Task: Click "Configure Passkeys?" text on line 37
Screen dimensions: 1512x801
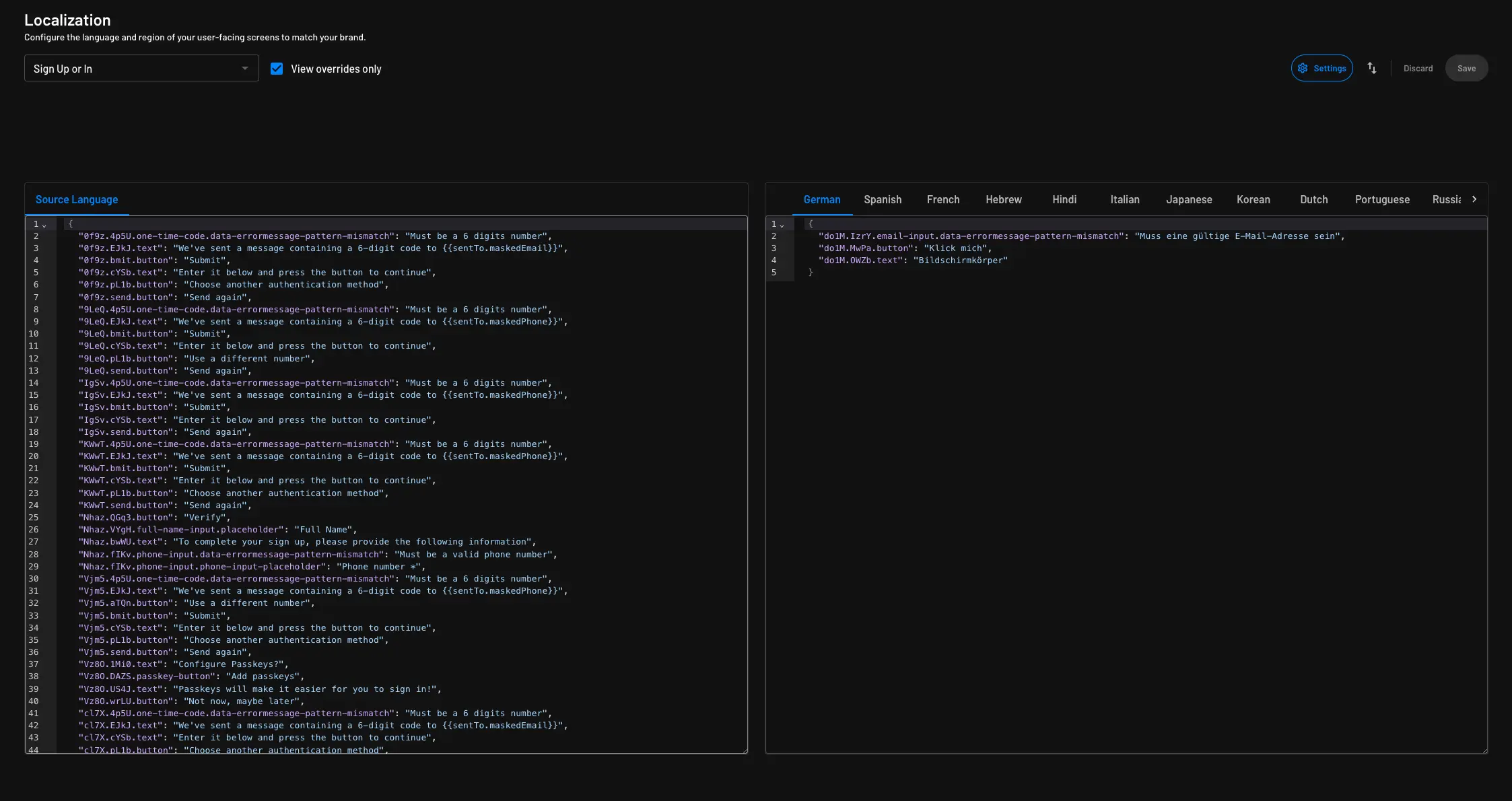Action: pos(228,664)
